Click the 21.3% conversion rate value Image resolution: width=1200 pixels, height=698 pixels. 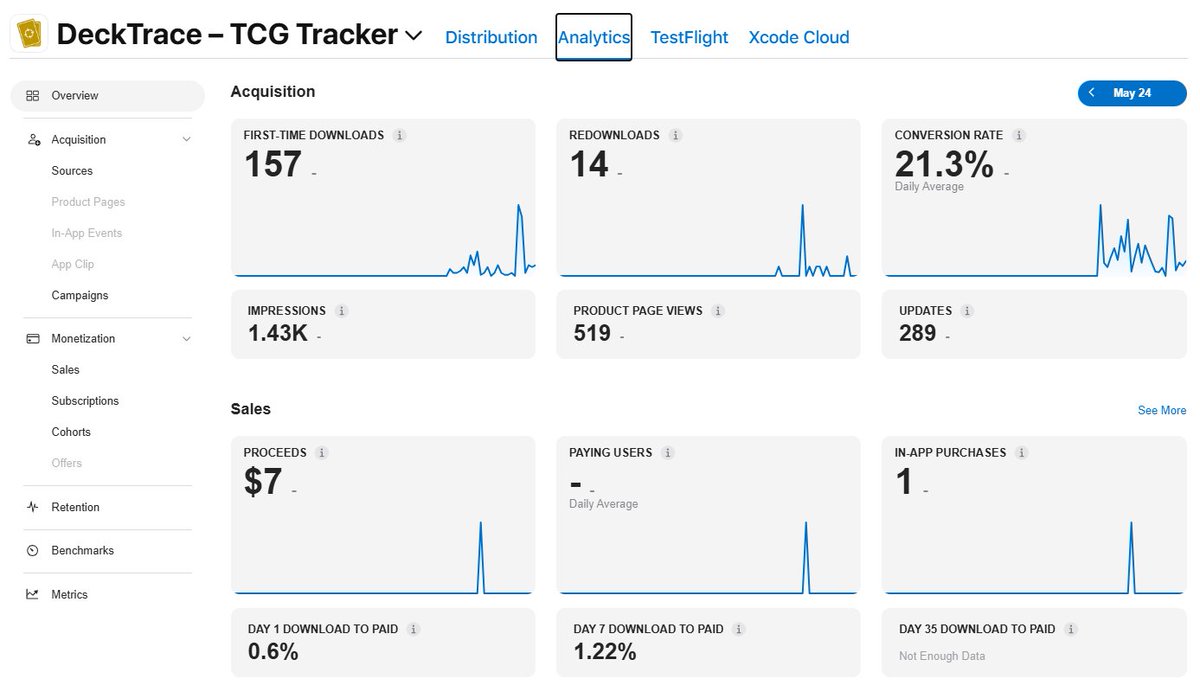coord(944,164)
